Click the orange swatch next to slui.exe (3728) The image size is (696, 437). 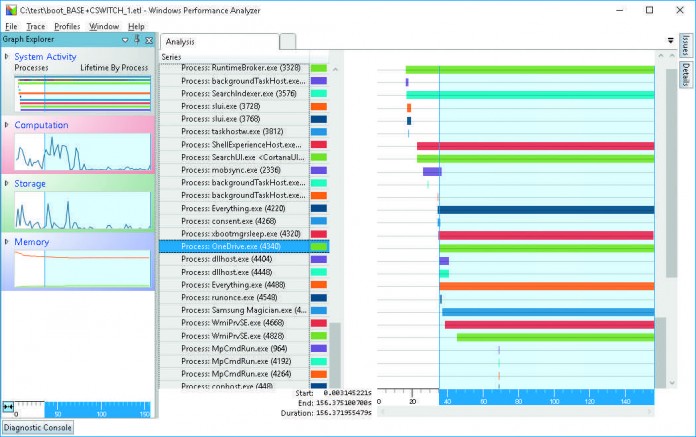pyautogui.click(x=319, y=106)
